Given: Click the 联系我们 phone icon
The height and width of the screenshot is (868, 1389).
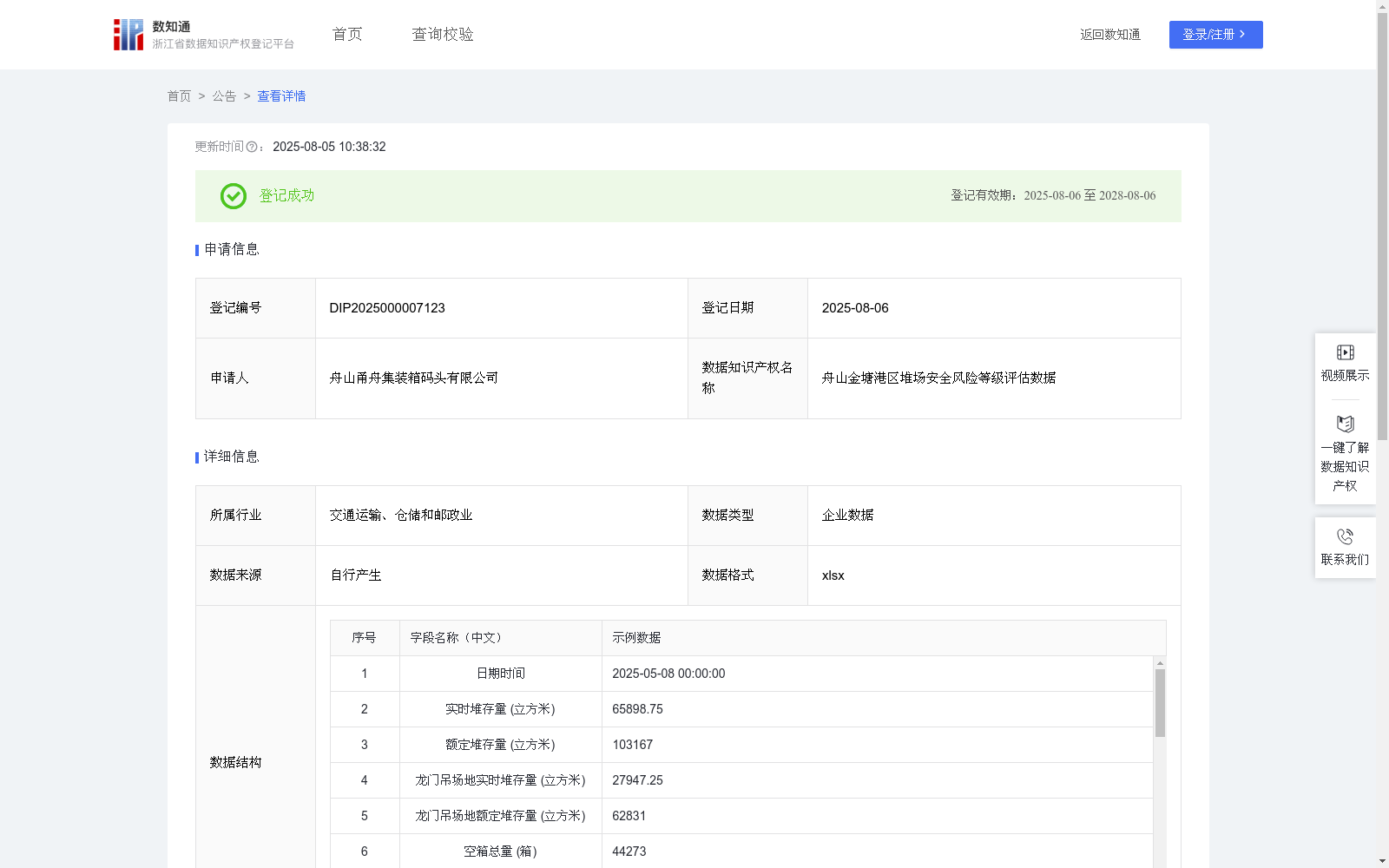Looking at the screenshot, I should (1345, 535).
